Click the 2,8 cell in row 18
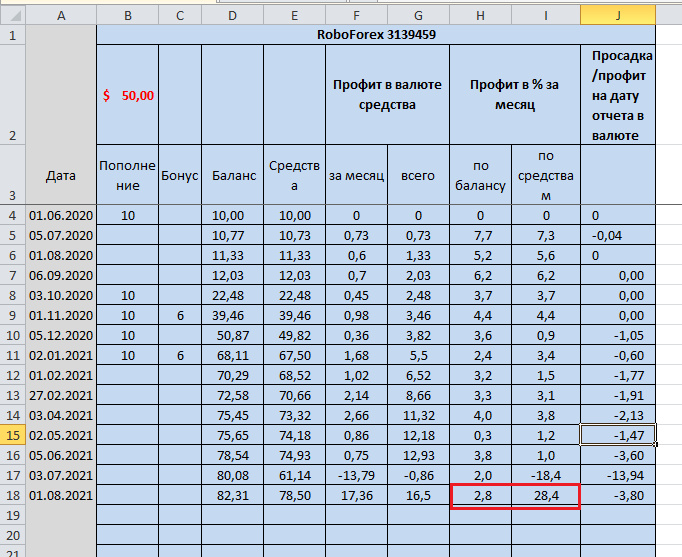This screenshot has height=557, width=682. point(480,495)
